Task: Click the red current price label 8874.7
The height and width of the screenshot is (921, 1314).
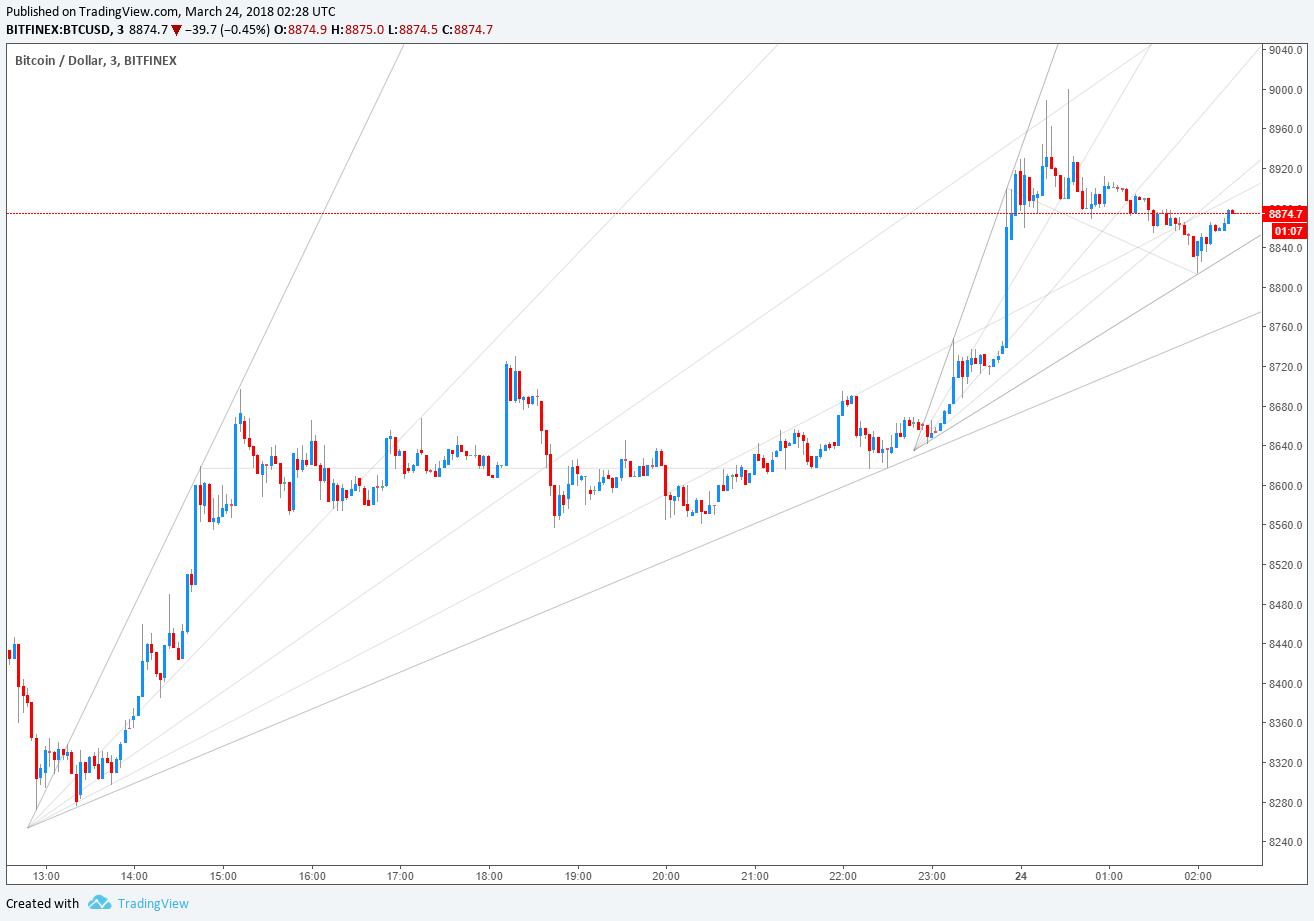Action: 1285,214
